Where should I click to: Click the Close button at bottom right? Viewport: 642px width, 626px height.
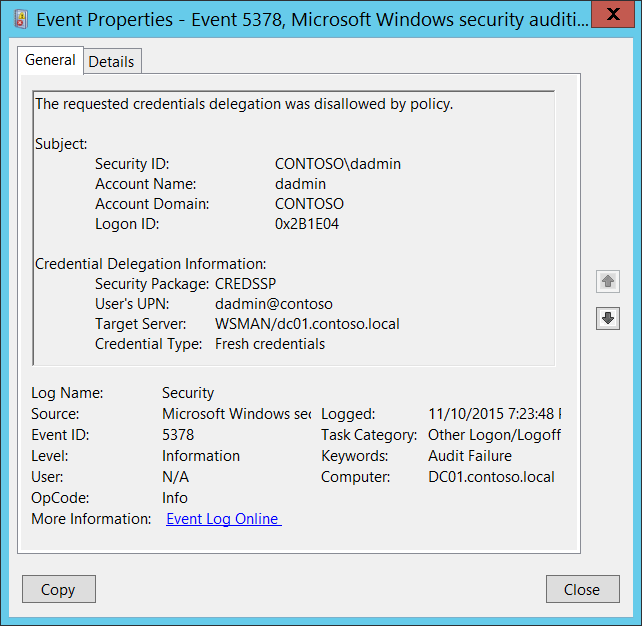point(581,589)
